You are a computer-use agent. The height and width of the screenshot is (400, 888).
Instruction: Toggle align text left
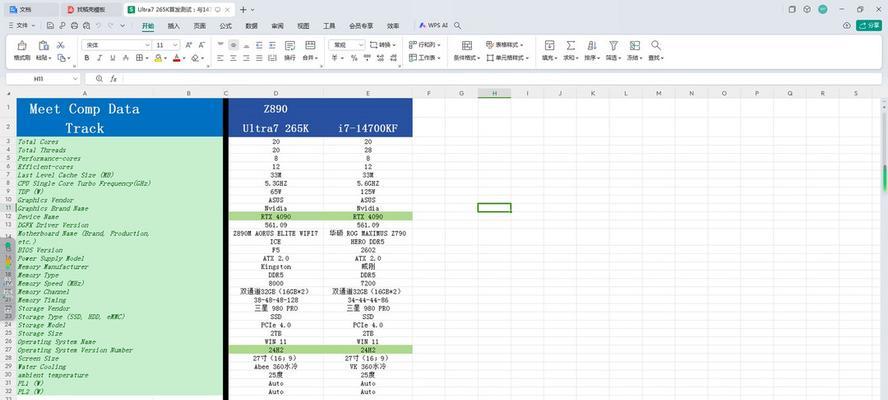coord(220,58)
